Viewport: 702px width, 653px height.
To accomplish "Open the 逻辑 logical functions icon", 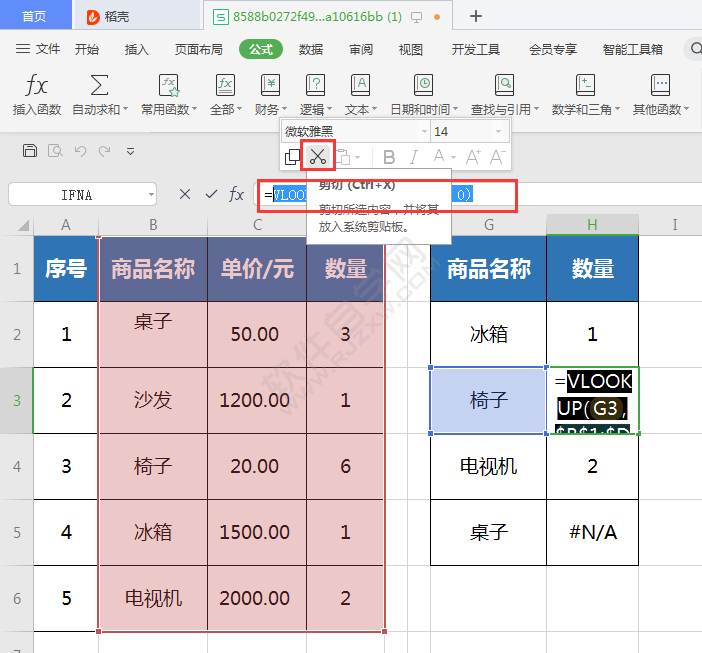I will [x=316, y=85].
